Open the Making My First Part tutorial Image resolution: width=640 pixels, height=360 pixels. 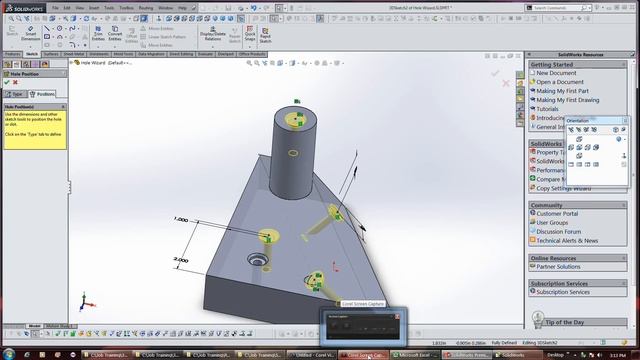point(562,91)
